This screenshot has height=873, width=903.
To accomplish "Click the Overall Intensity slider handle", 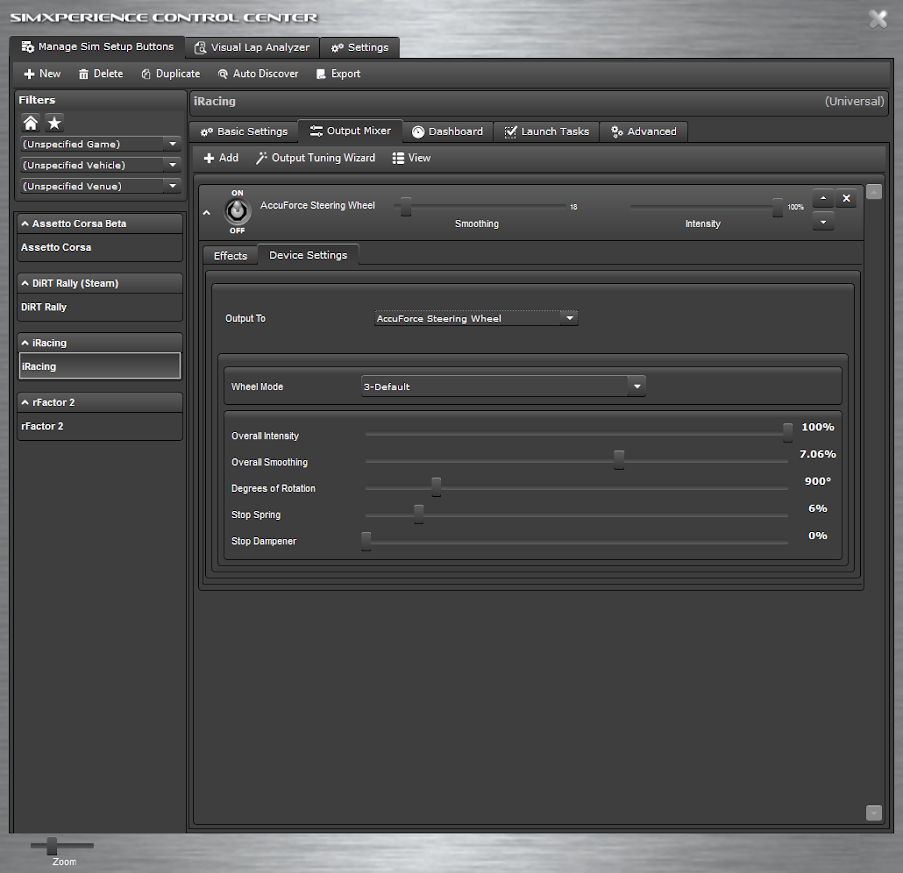I will click(787, 432).
